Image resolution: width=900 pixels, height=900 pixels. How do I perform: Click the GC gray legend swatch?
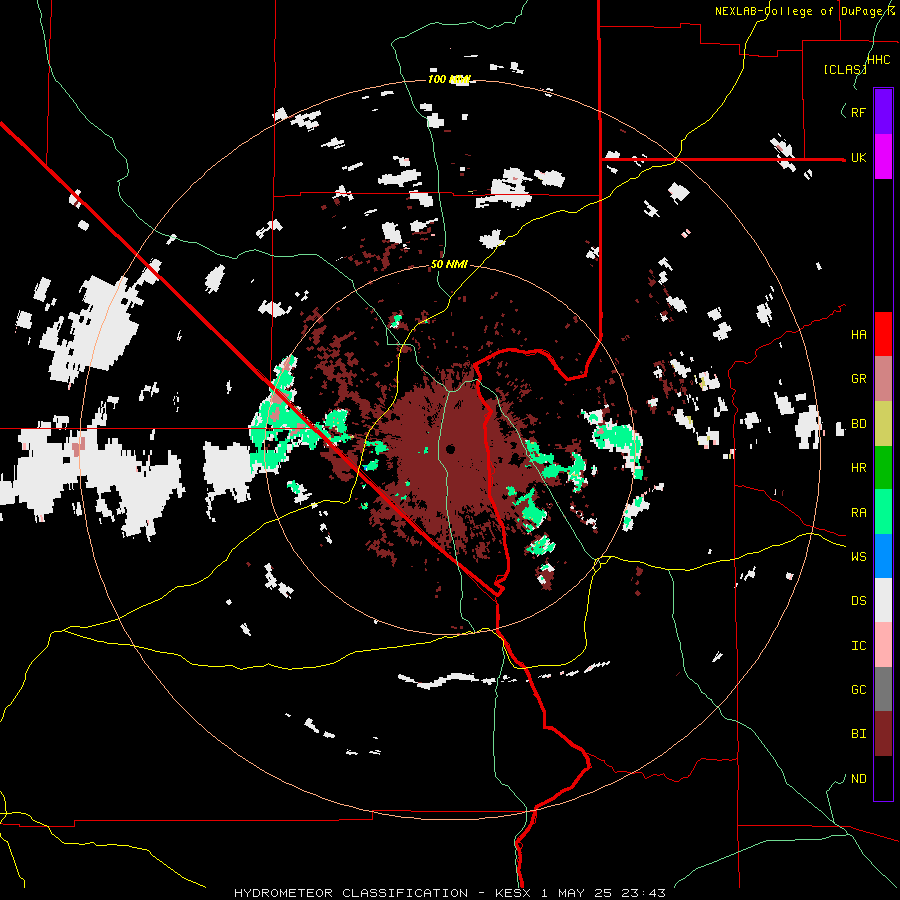pyautogui.click(x=883, y=689)
